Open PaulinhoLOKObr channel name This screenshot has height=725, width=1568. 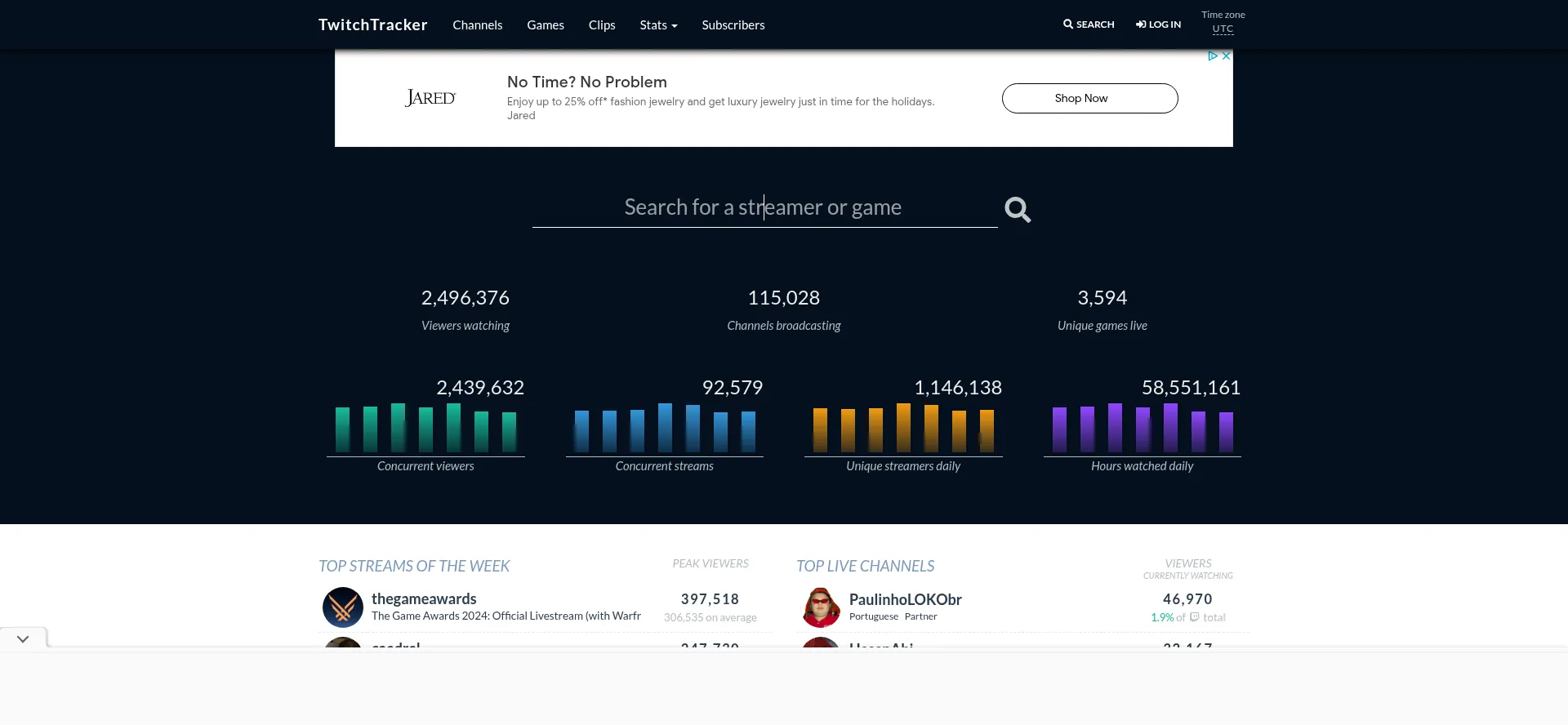(x=906, y=599)
